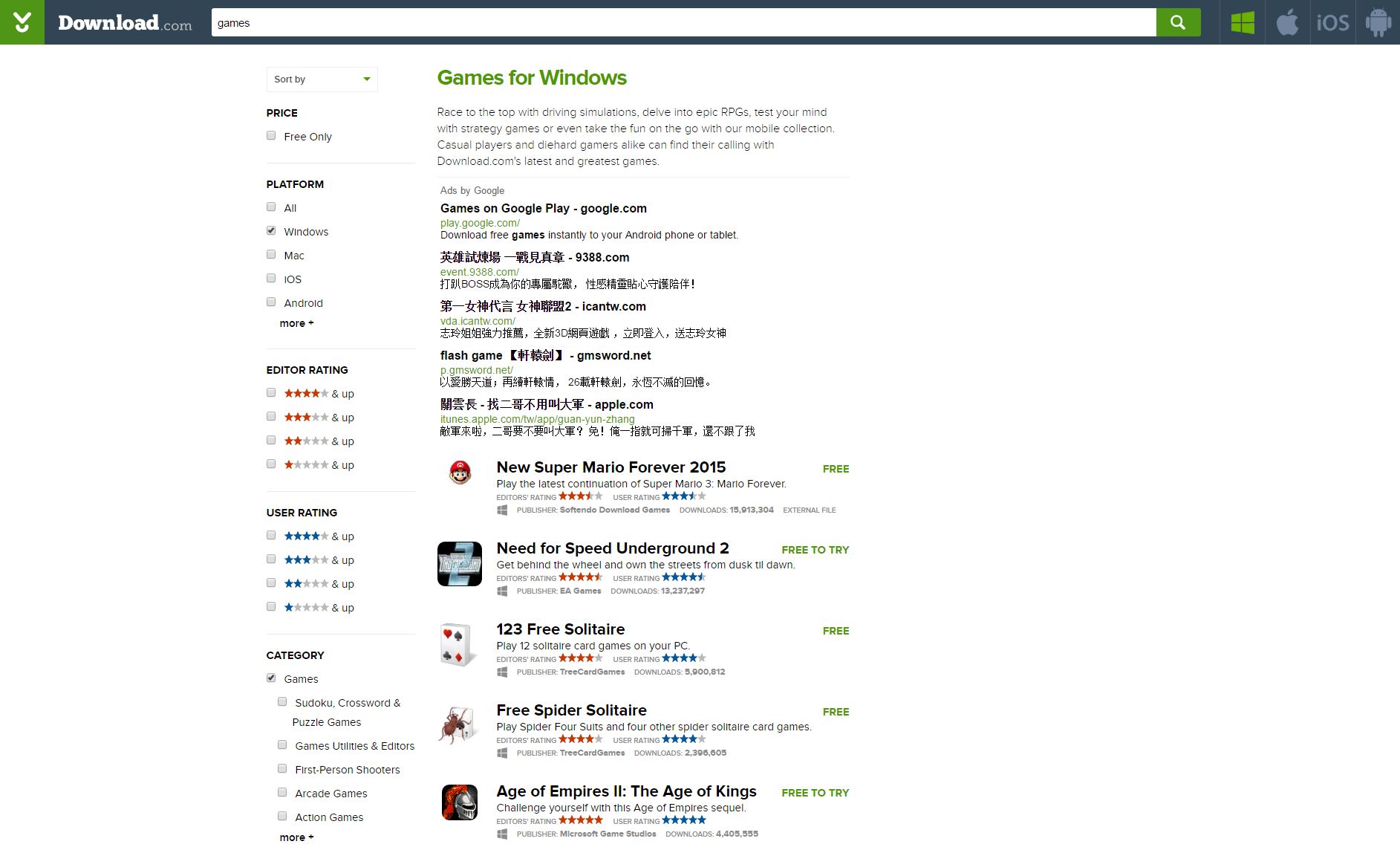Open itunes.apple.com ad URL
Image resolution: width=1400 pixels, height=850 pixels.
[x=537, y=419]
